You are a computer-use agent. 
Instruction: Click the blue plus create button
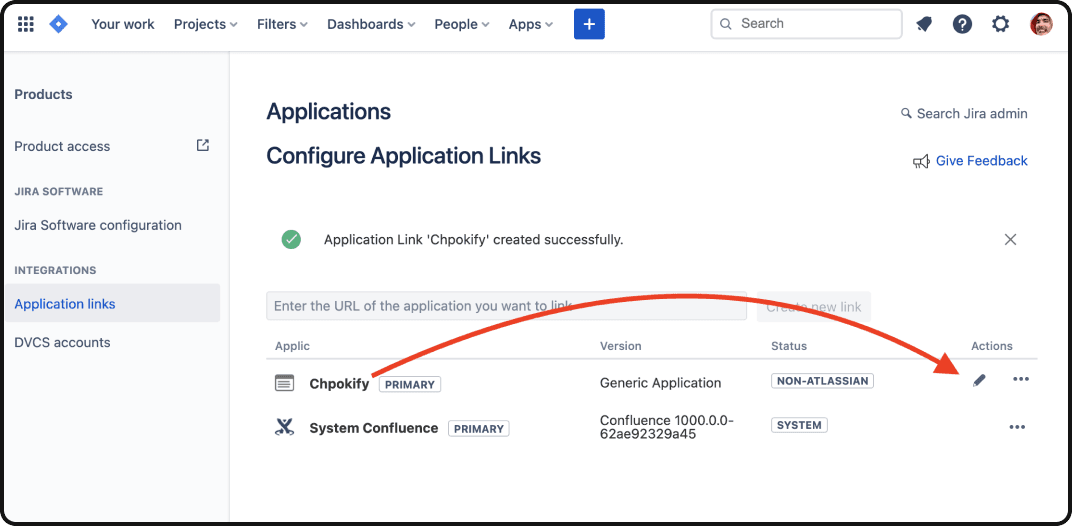coord(589,25)
